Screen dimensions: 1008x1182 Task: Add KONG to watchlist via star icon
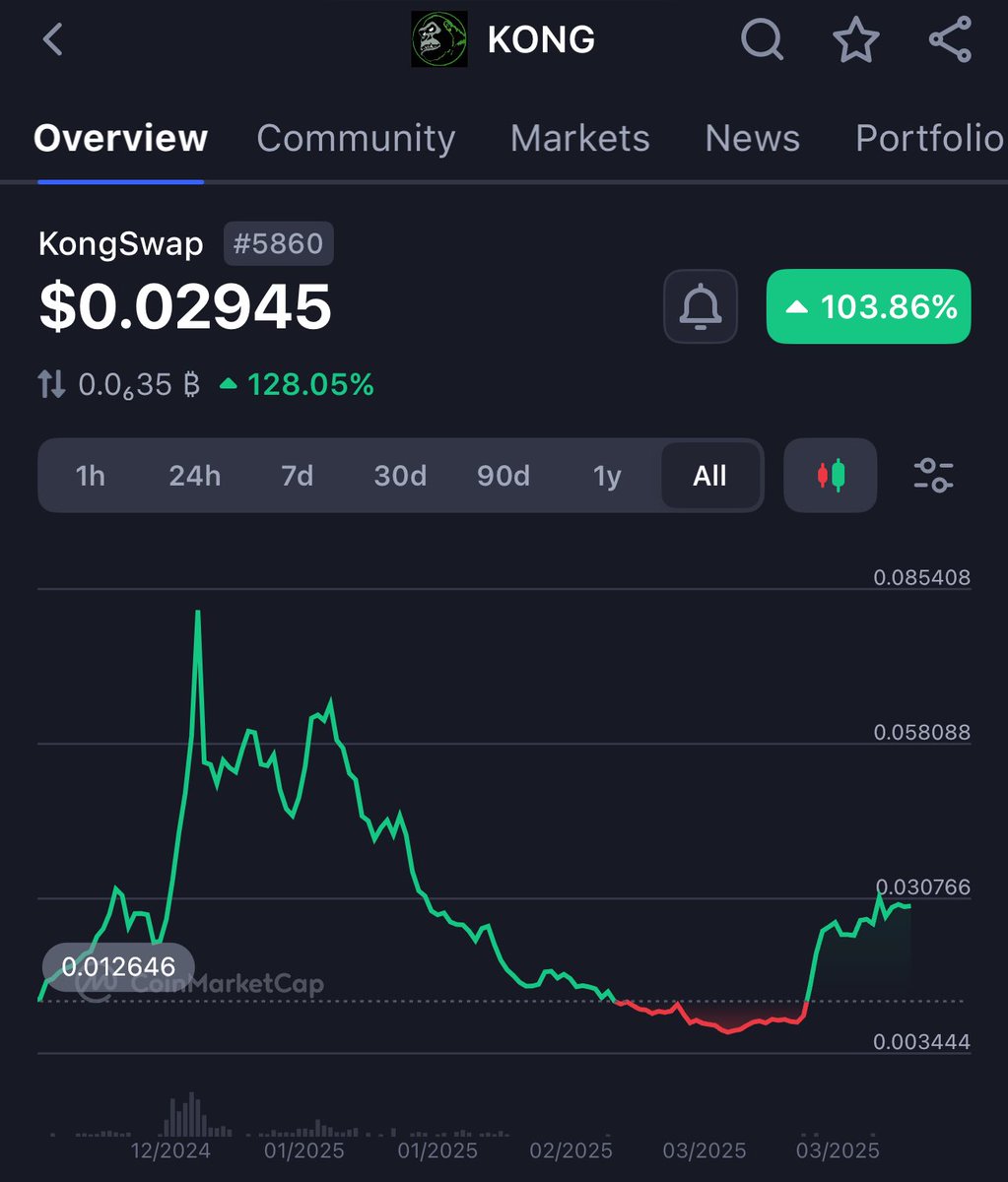[x=855, y=40]
